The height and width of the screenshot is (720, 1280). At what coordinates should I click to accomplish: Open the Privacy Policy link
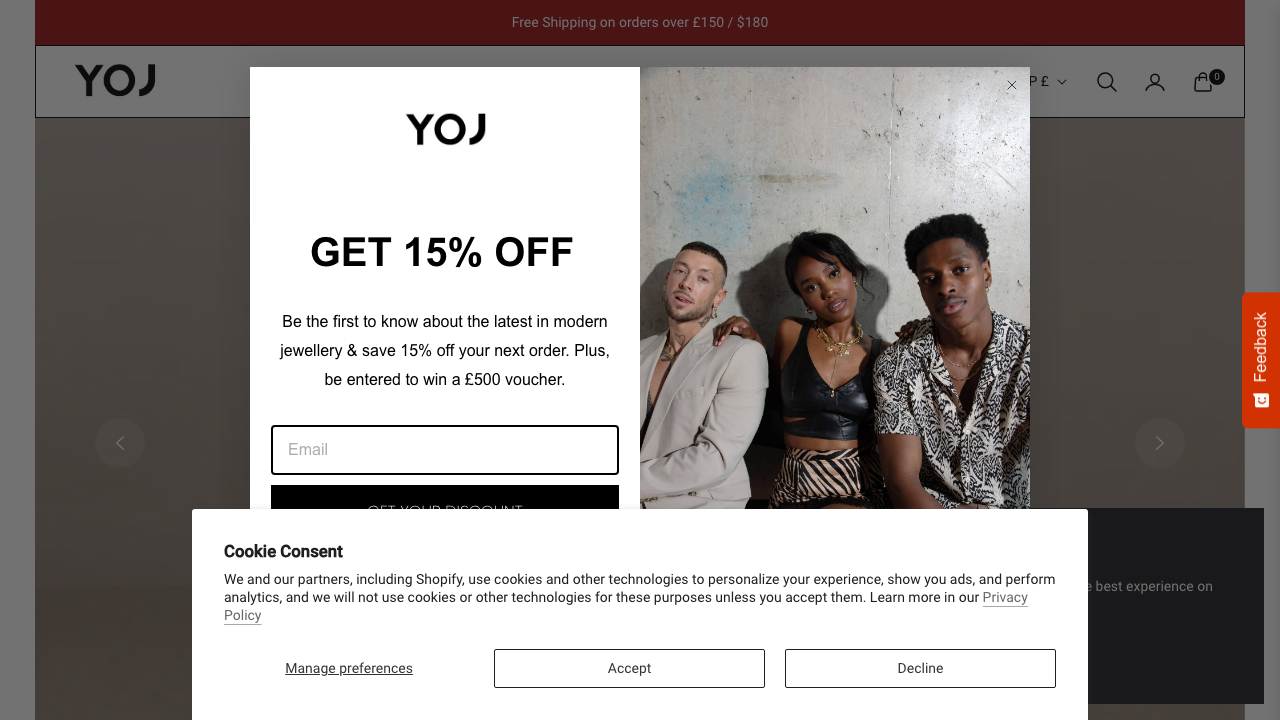1004,597
